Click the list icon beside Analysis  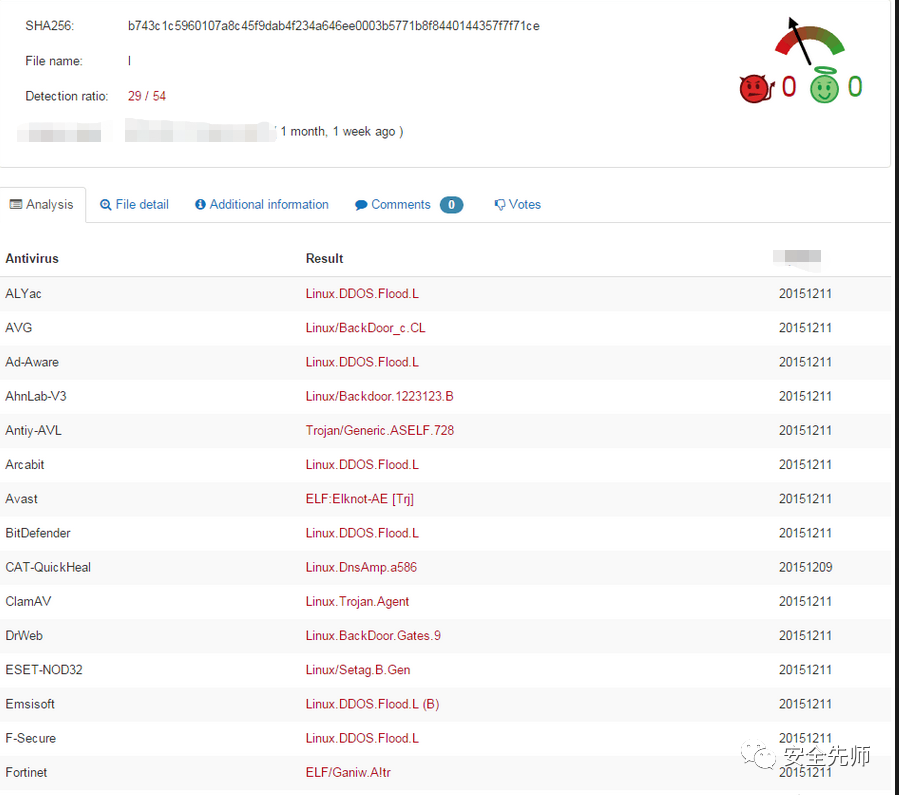(x=16, y=204)
